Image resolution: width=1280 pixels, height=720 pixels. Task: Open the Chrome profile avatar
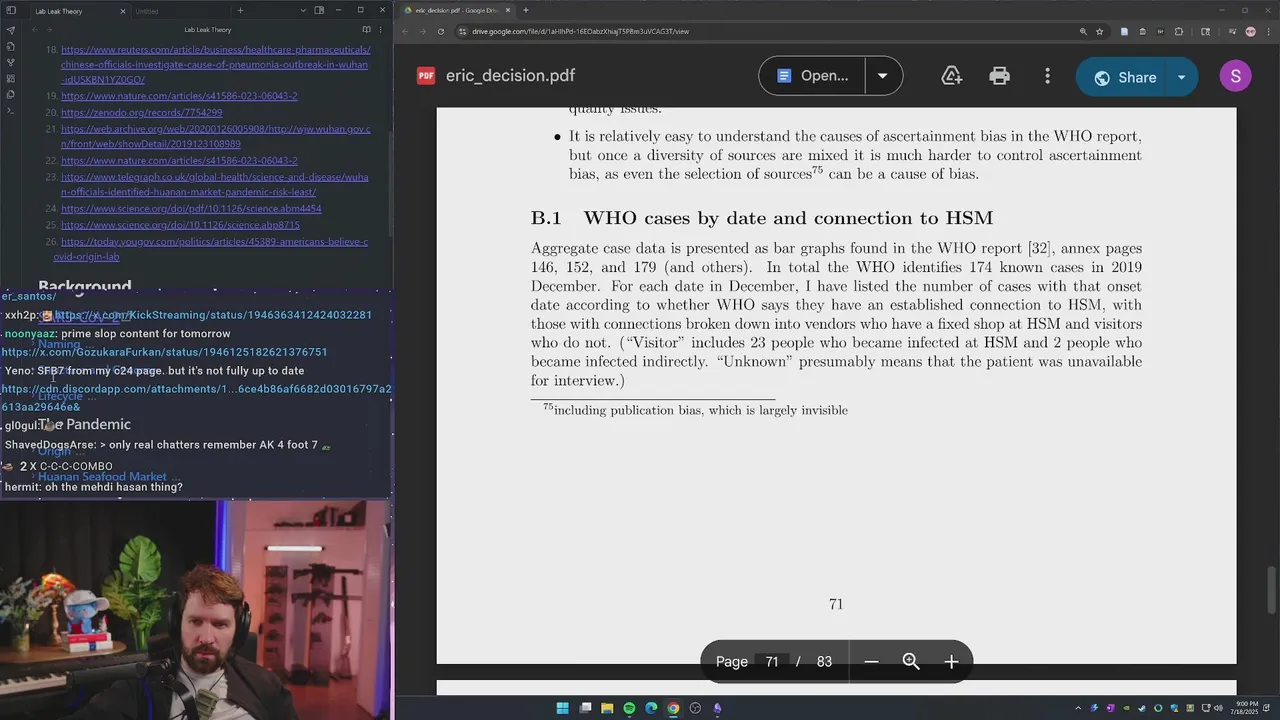click(x=1250, y=31)
